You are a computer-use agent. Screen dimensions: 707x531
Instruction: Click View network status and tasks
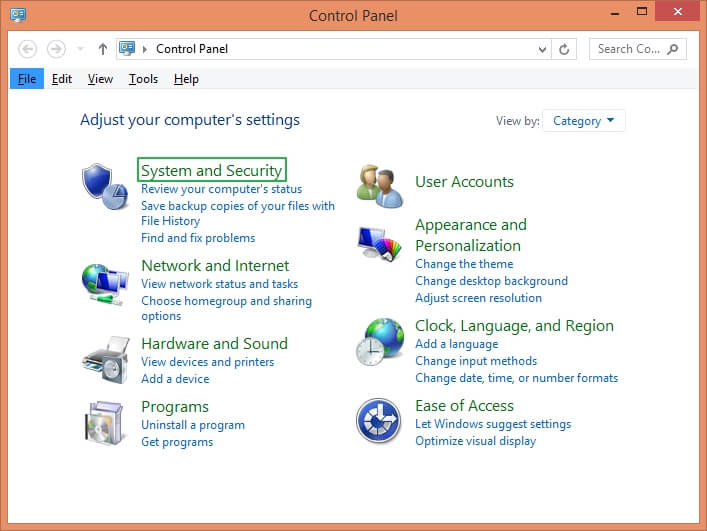[x=220, y=284]
